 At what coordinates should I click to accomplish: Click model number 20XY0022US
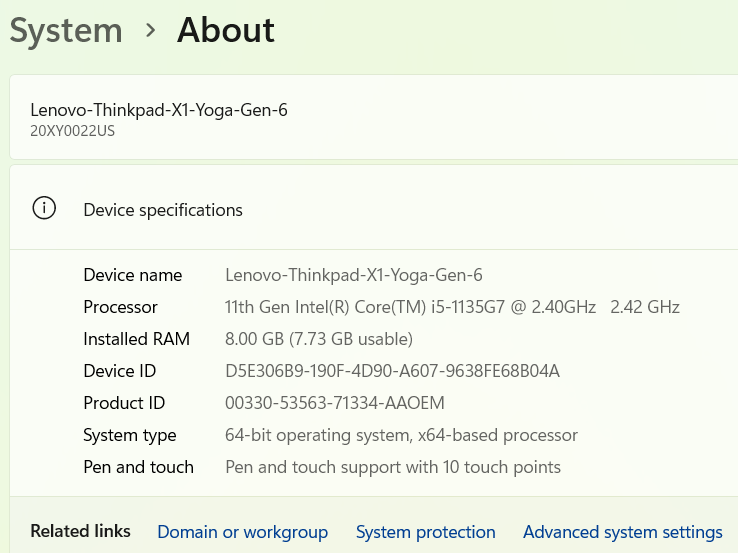[x=72, y=131]
